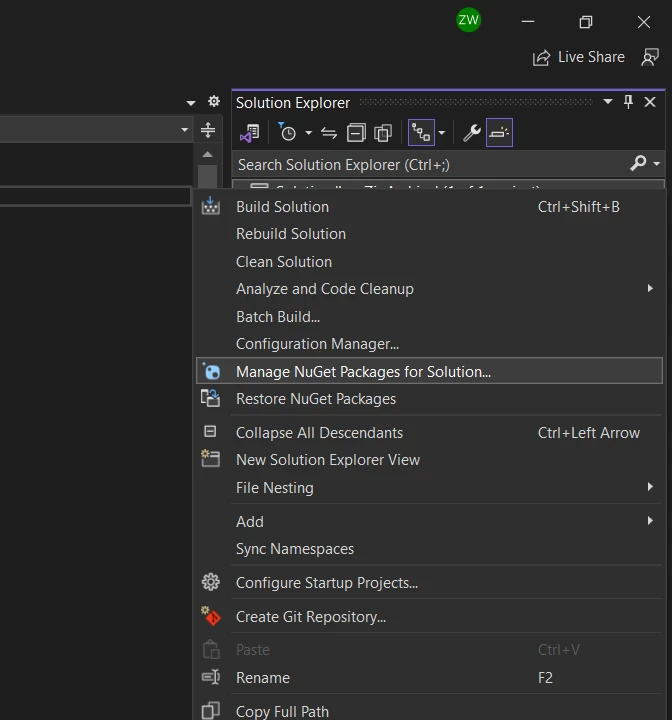Click the ZW account avatar
The width and height of the screenshot is (672, 720).
(468, 20)
